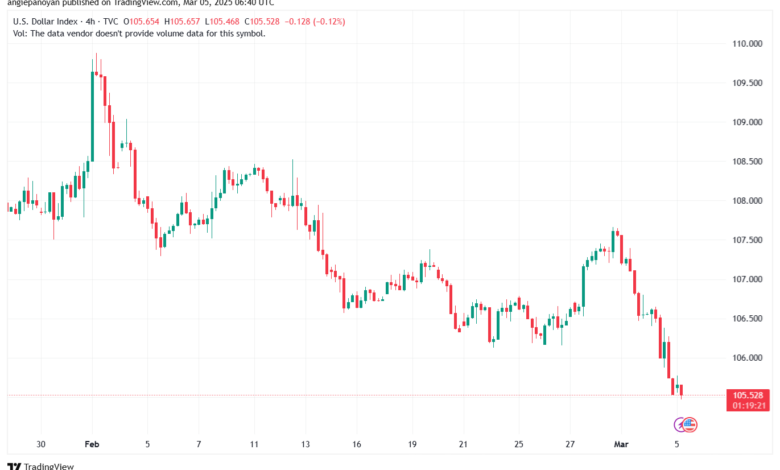The width and height of the screenshot is (780, 470).
Task: Click the 106.500 price axis label
Action: tap(747, 319)
